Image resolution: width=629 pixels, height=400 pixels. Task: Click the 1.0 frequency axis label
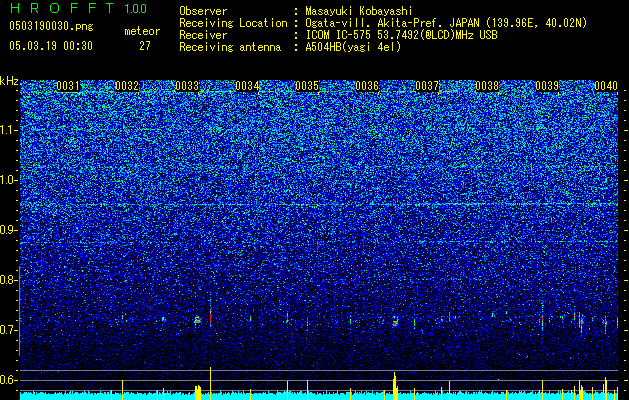click(x=9, y=180)
